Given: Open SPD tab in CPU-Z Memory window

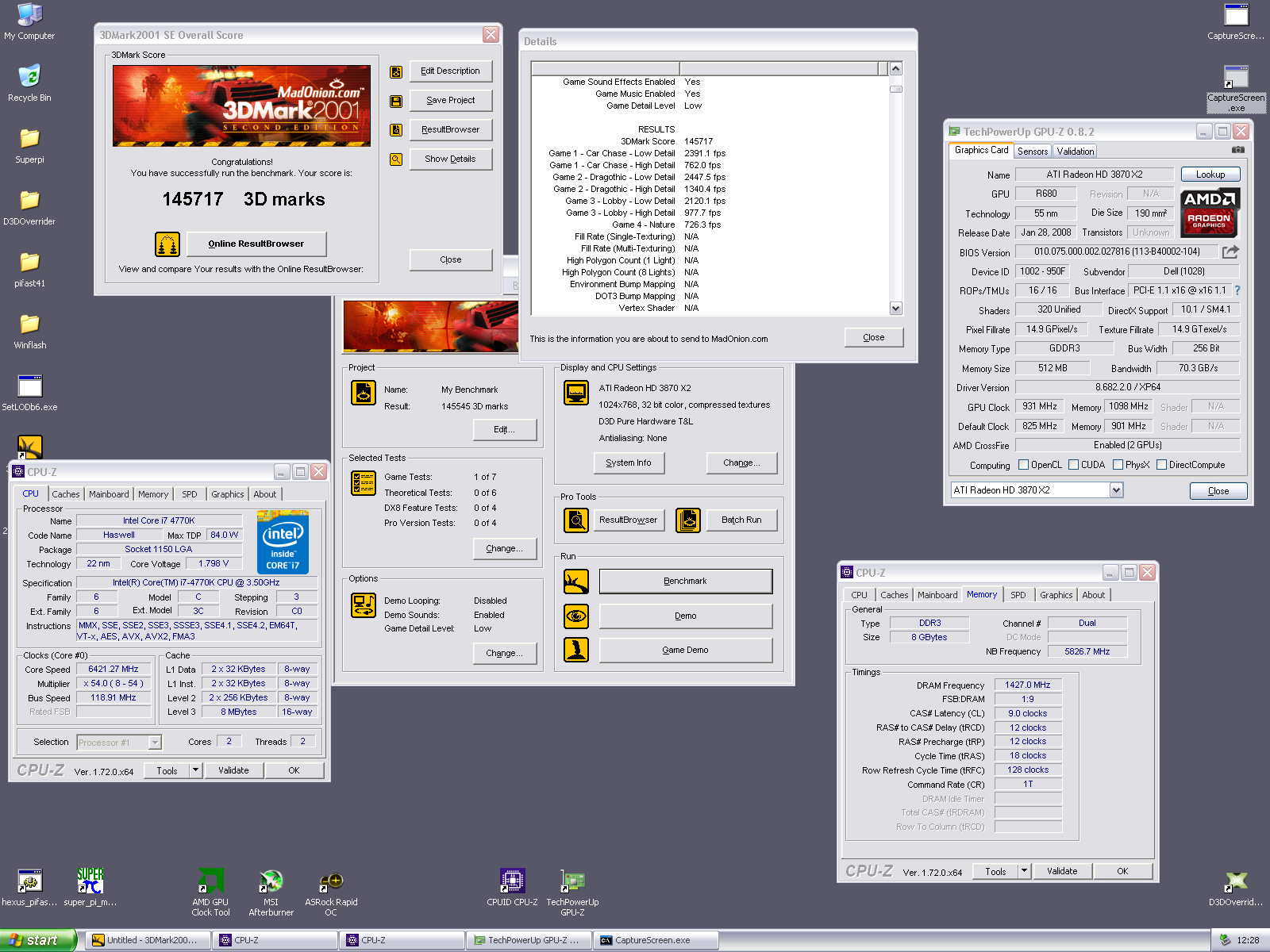Looking at the screenshot, I should [1018, 595].
